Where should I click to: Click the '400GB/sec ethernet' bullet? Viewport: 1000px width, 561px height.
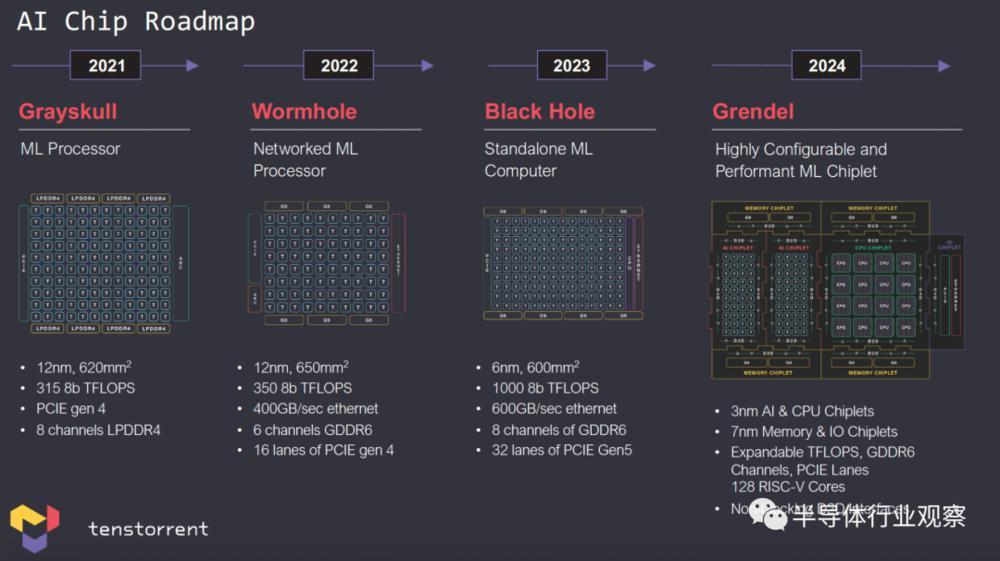coord(316,409)
